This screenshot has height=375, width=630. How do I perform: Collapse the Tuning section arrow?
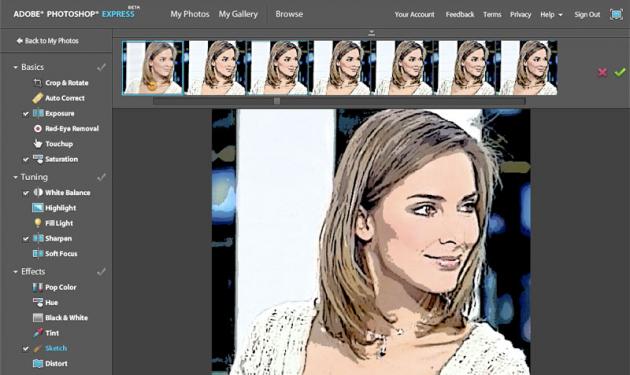coord(15,177)
